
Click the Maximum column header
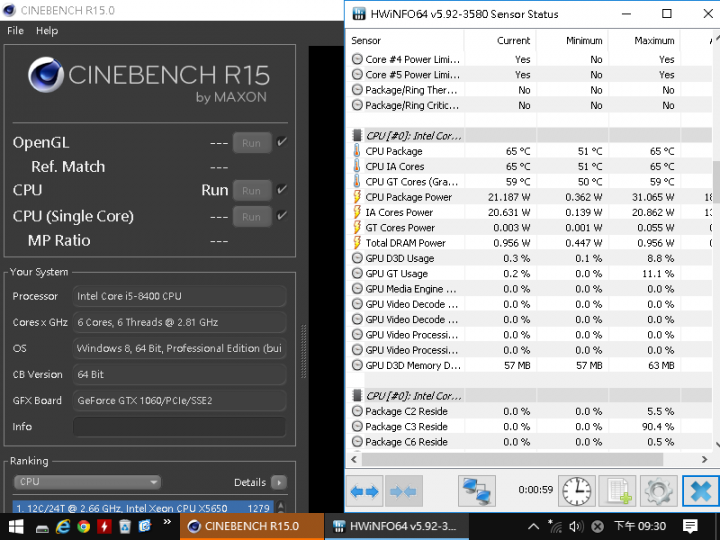644,40
